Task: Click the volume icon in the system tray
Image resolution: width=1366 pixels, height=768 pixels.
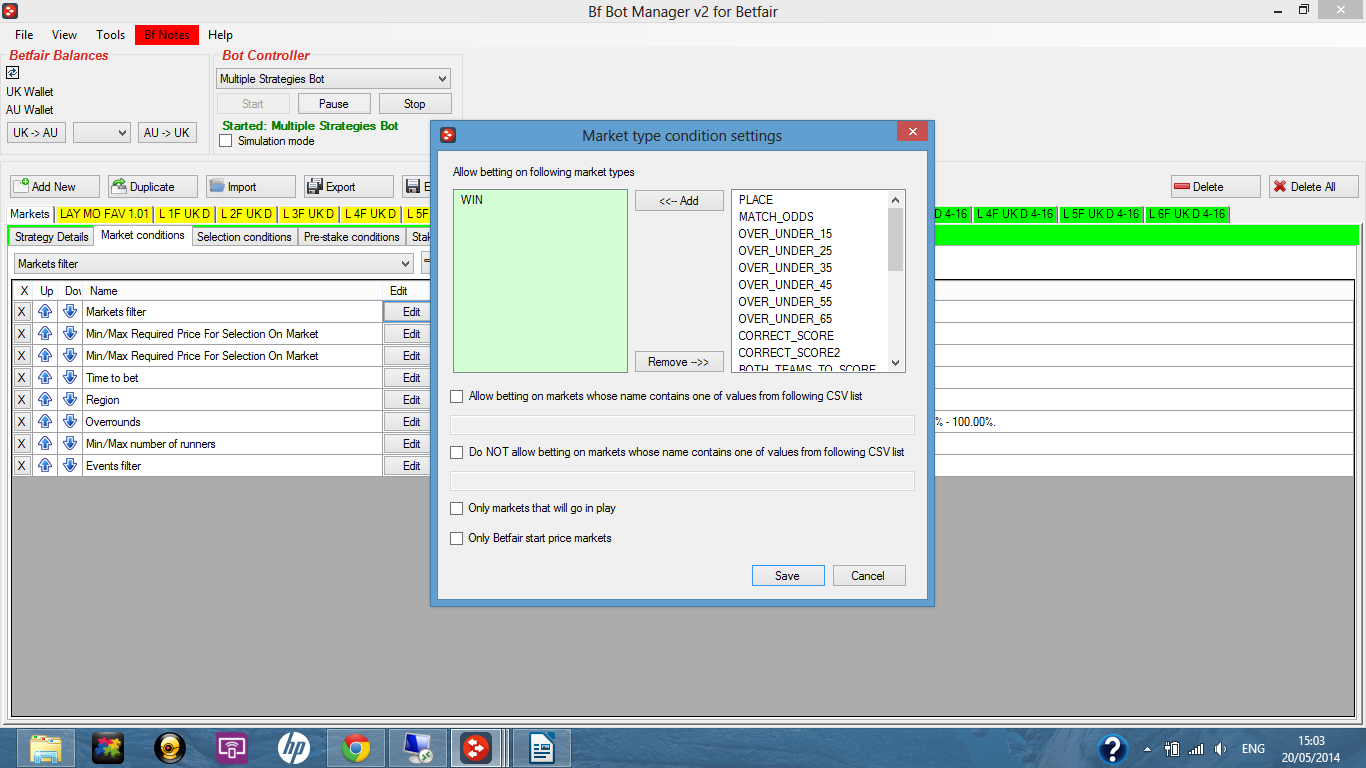Action: [1220, 749]
